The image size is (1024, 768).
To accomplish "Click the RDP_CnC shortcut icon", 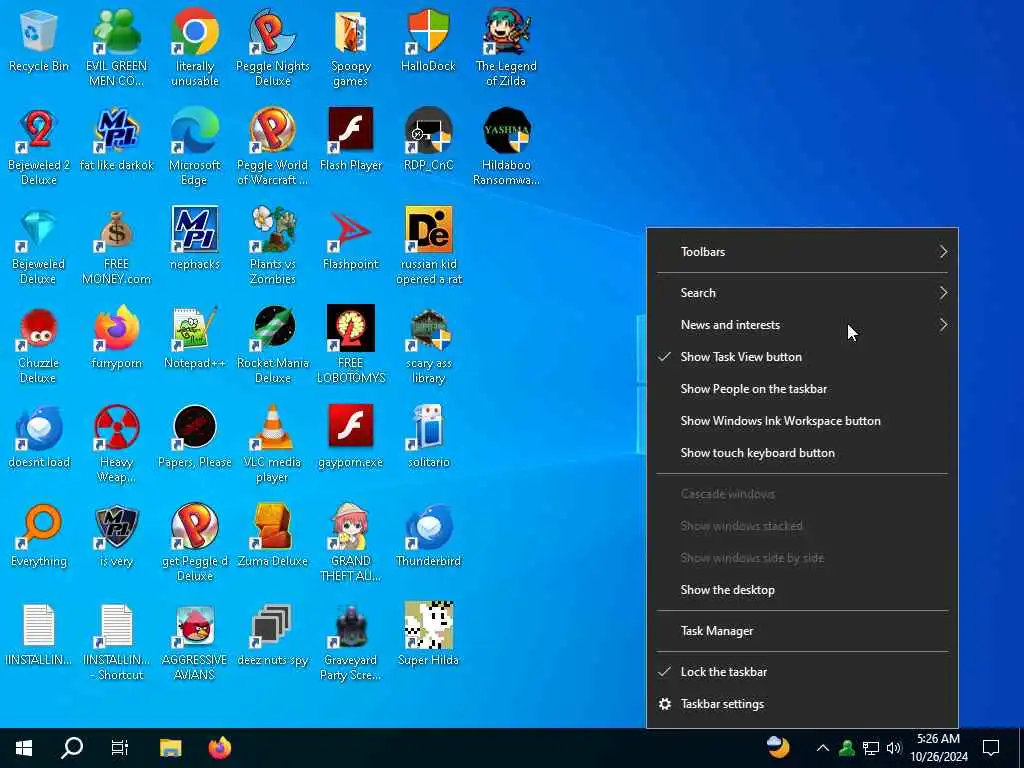I will (x=428, y=131).
